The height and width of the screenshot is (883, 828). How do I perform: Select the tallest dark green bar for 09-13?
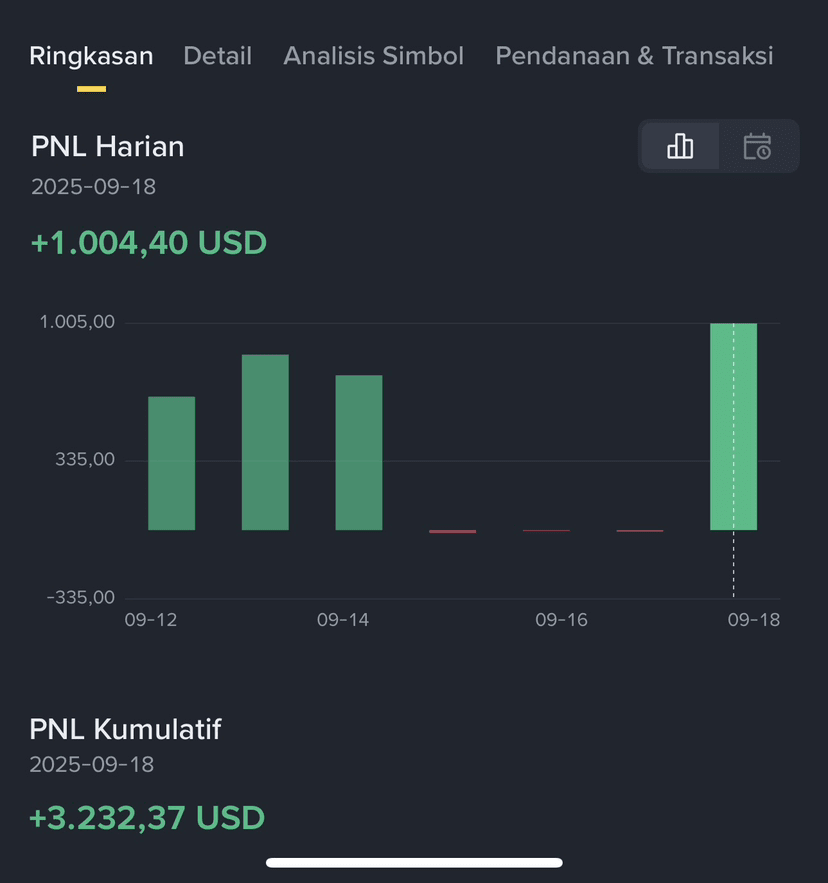[x=265, y=442]
